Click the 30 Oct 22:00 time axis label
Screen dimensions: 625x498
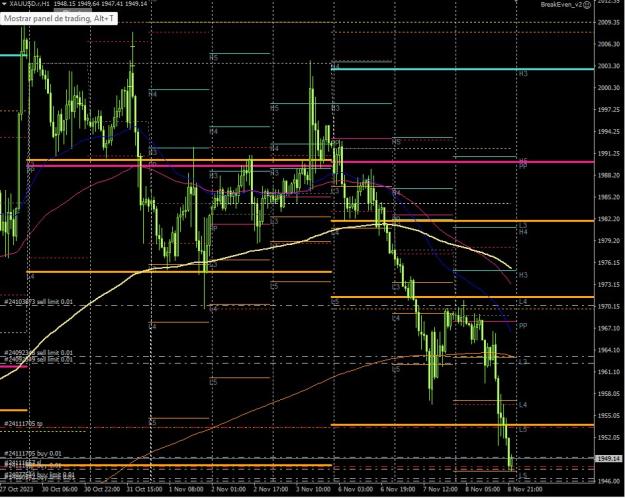pyautogui.click(x=102, y=489)
